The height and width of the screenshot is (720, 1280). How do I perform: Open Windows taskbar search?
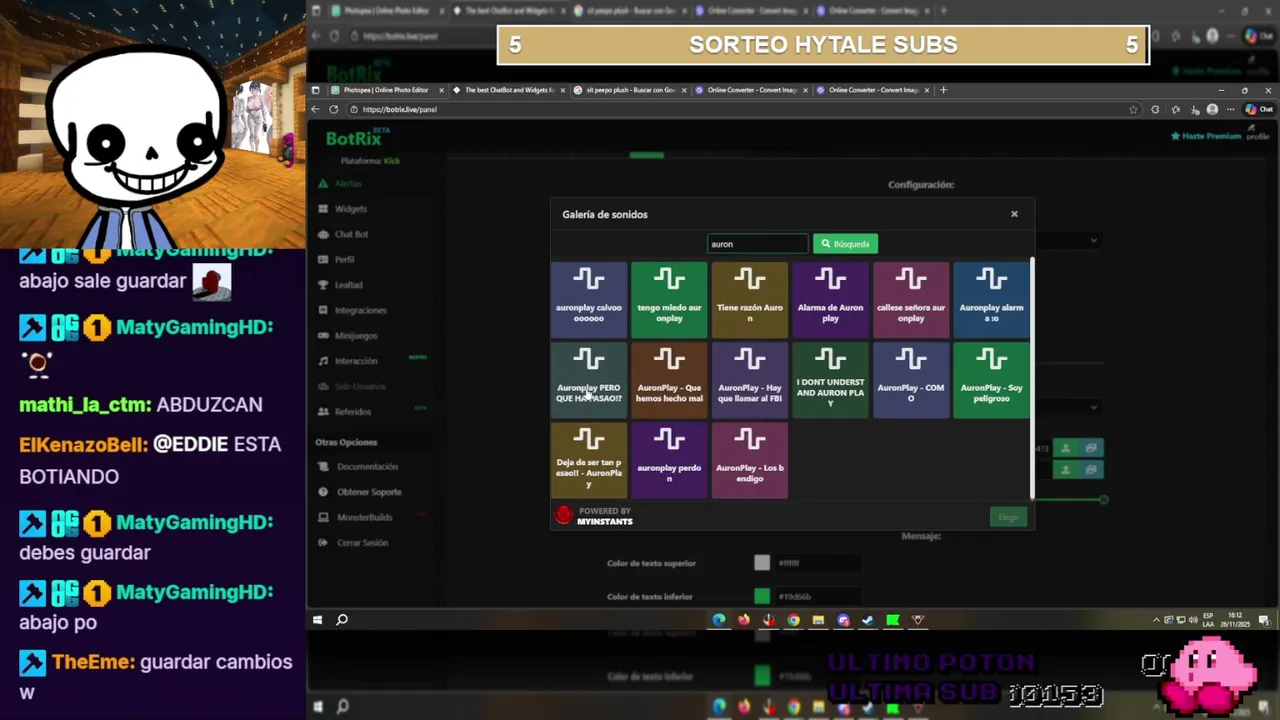point(342,620)
